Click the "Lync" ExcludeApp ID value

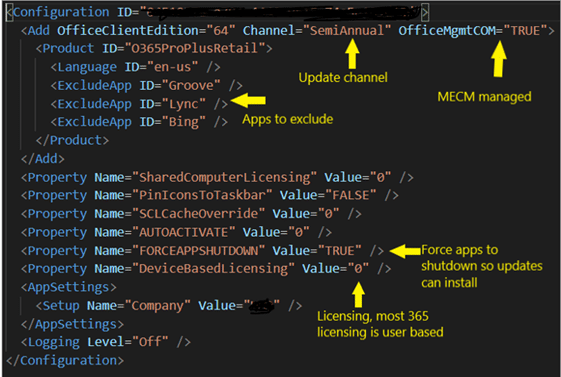coord(183,104)
